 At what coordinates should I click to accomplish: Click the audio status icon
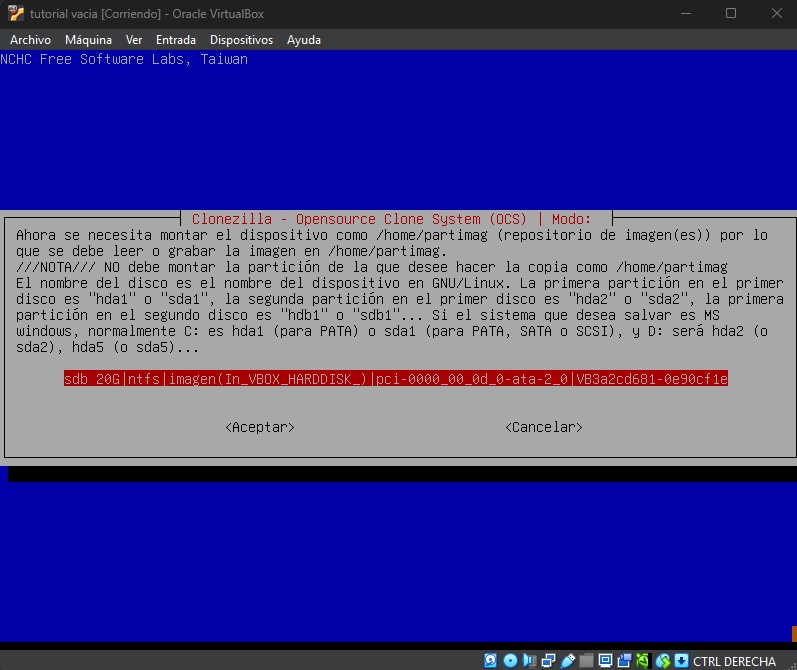point(529,660)
